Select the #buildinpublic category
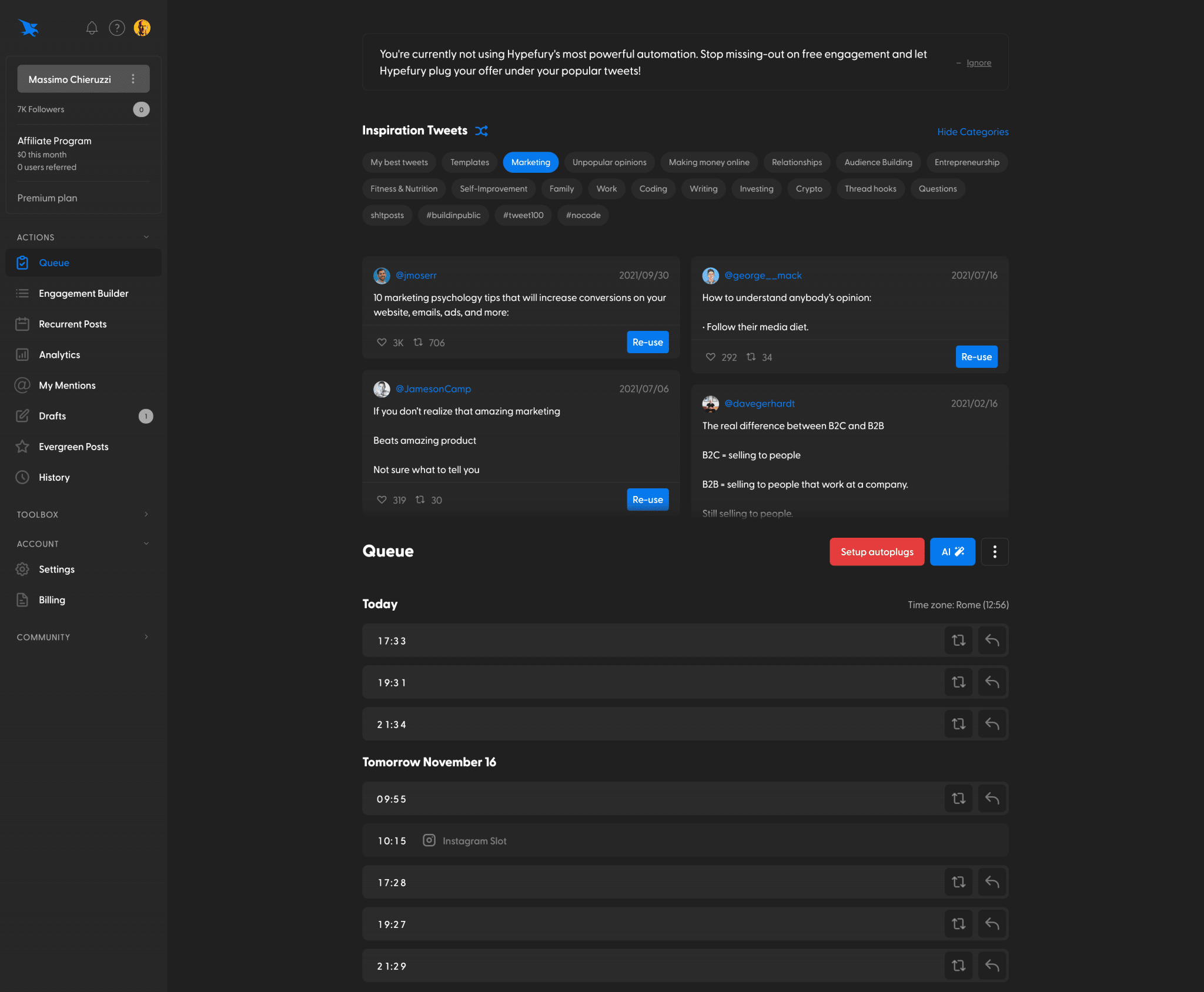The height and width of the screenshot is (992, 1204). point(453,215)
